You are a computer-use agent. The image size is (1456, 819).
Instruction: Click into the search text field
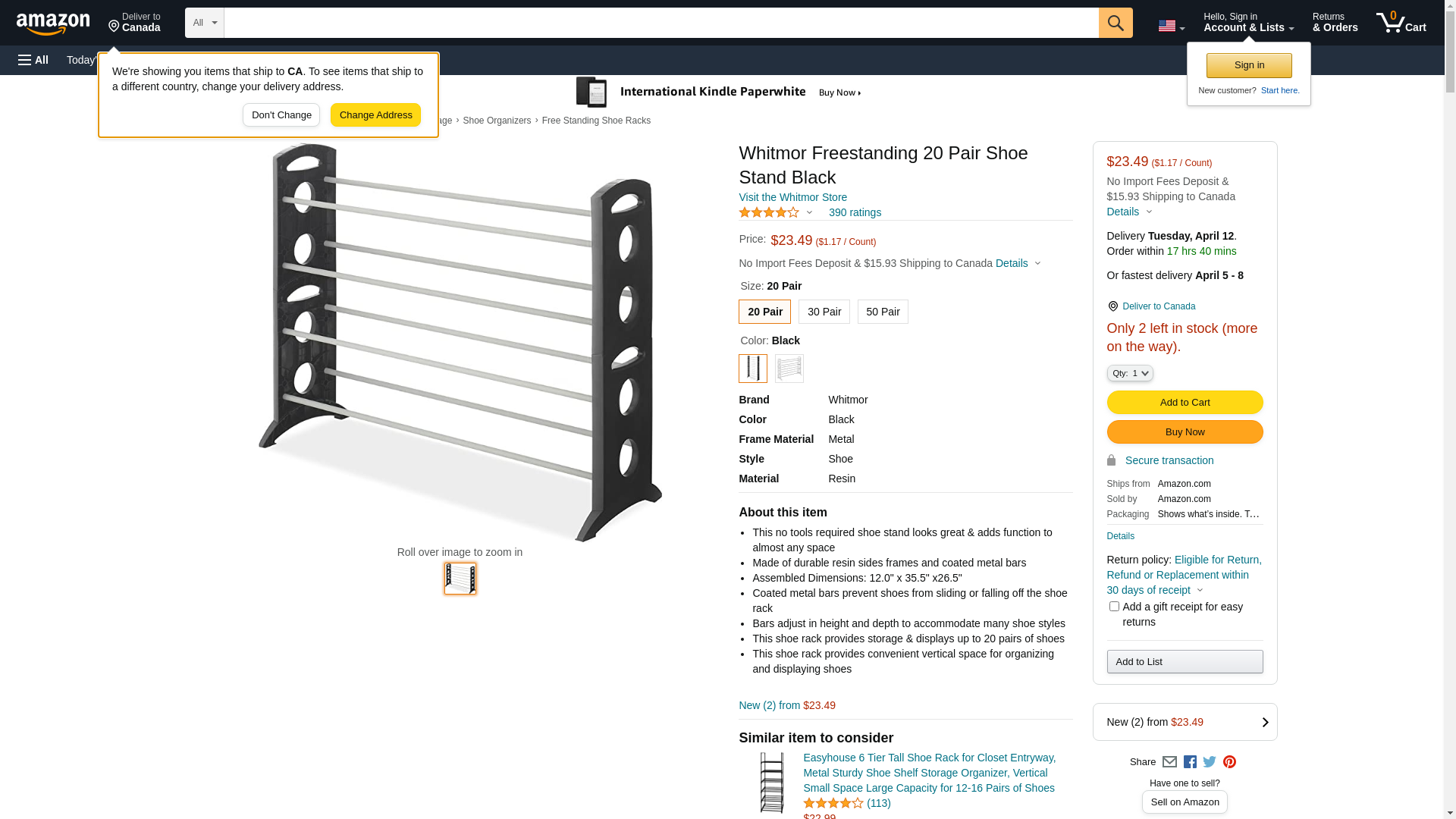click(661, 23)
